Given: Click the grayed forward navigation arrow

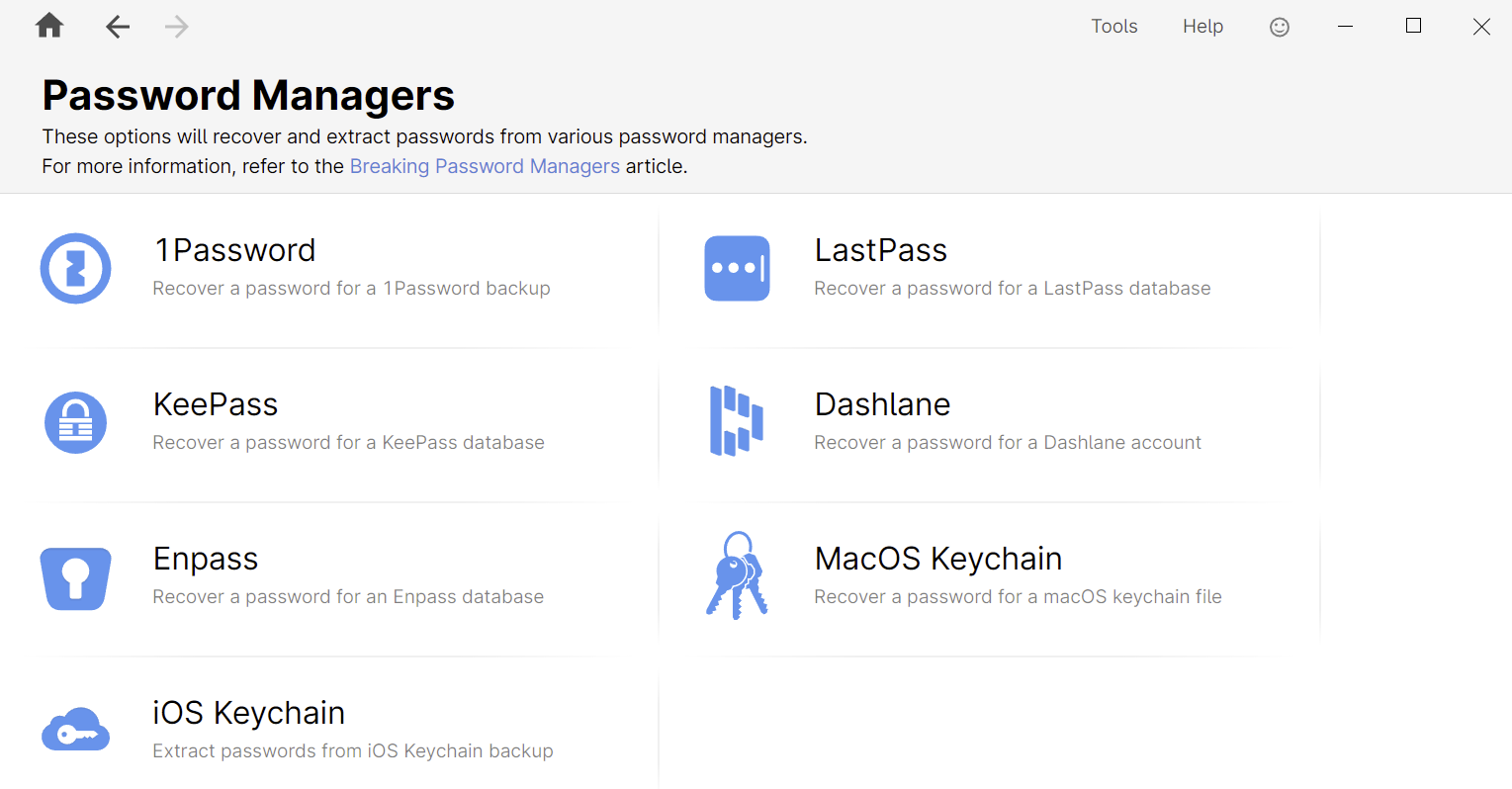Looking at the screenshot, I should click(x=176, y=27).
